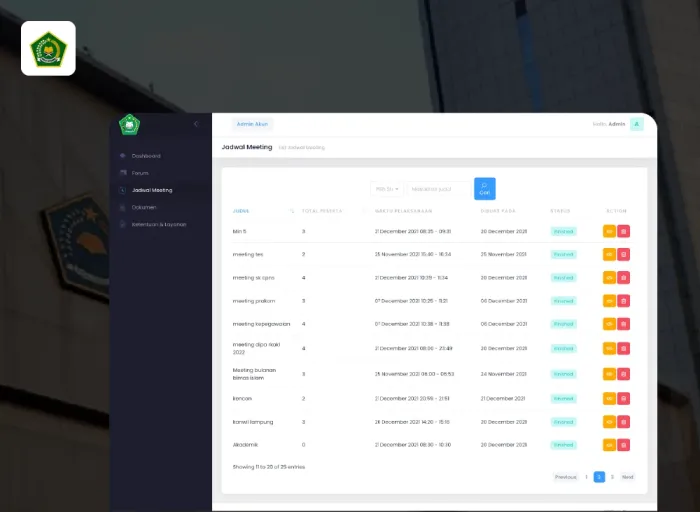Delete the kanwil lampung meeting entry

coord(623,422)
